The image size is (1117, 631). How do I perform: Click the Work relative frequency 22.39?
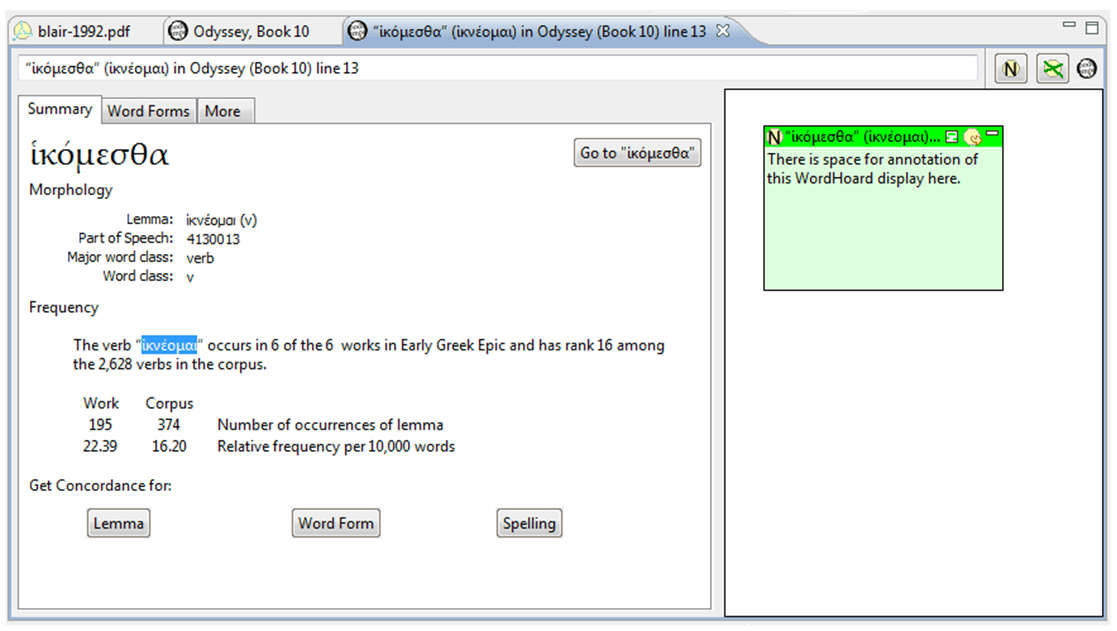click(x=100, y=447)
